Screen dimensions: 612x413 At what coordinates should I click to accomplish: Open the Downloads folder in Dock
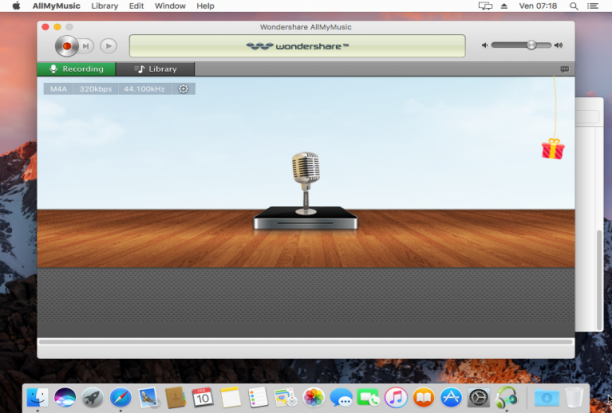coord(546,398)
